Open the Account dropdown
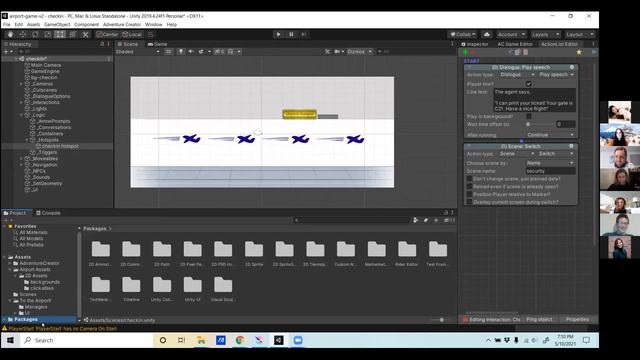The image size is (640, 360). point(511,35)
